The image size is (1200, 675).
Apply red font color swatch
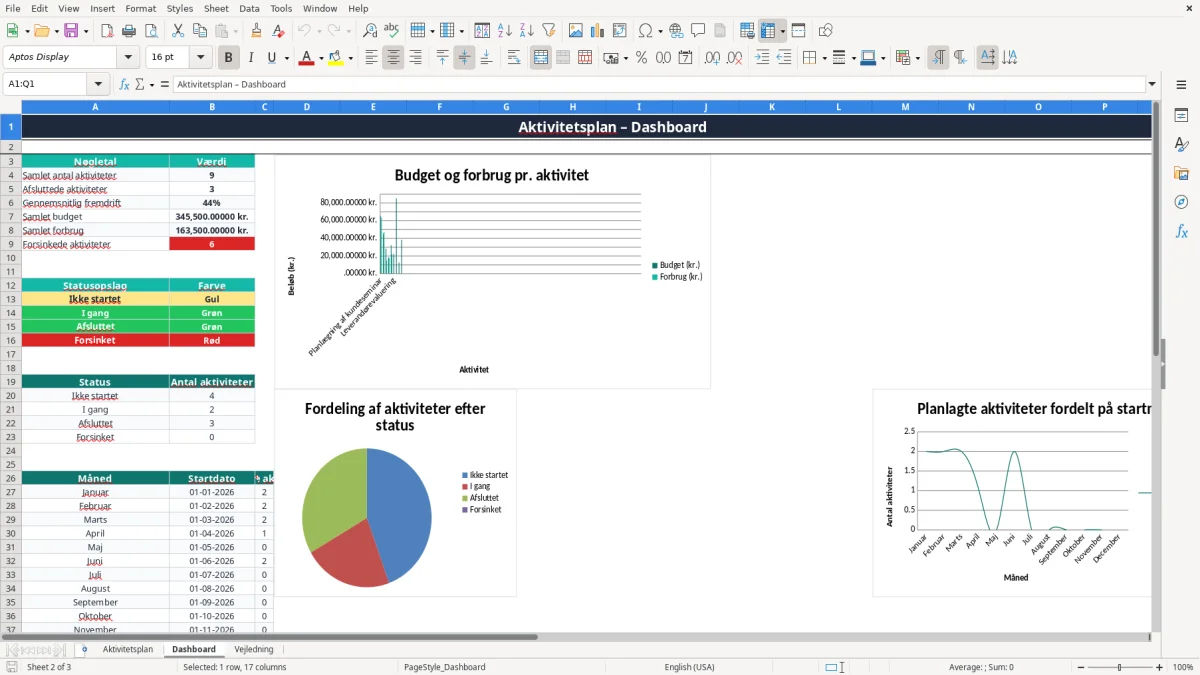pyautogui.click(x=305, y=58)
